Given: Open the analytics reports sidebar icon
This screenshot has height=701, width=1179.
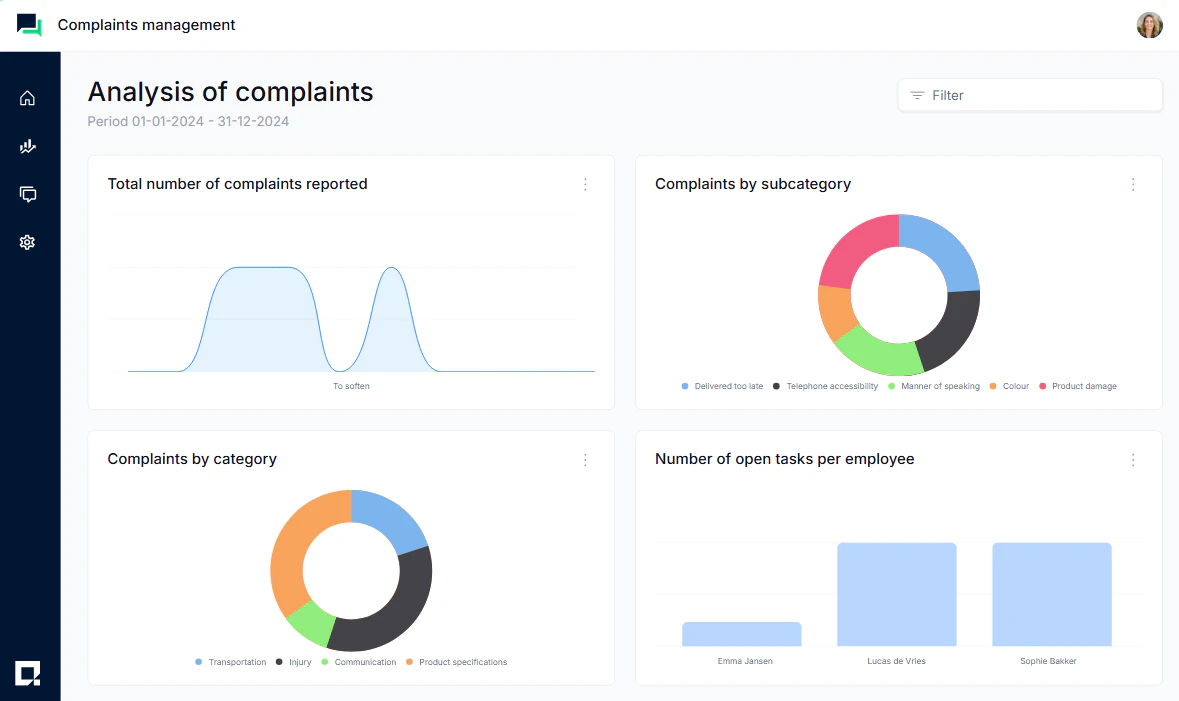Looking at the screenshot, I should (27, 146).
